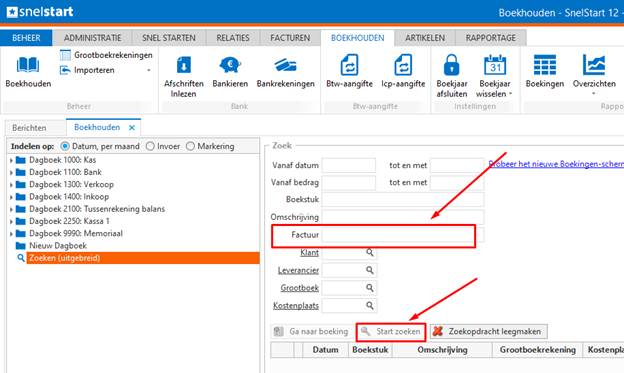Switch to SNEL STARTEN ribbon tab
The height and width of the screenshot is (373, 624).
169,38
